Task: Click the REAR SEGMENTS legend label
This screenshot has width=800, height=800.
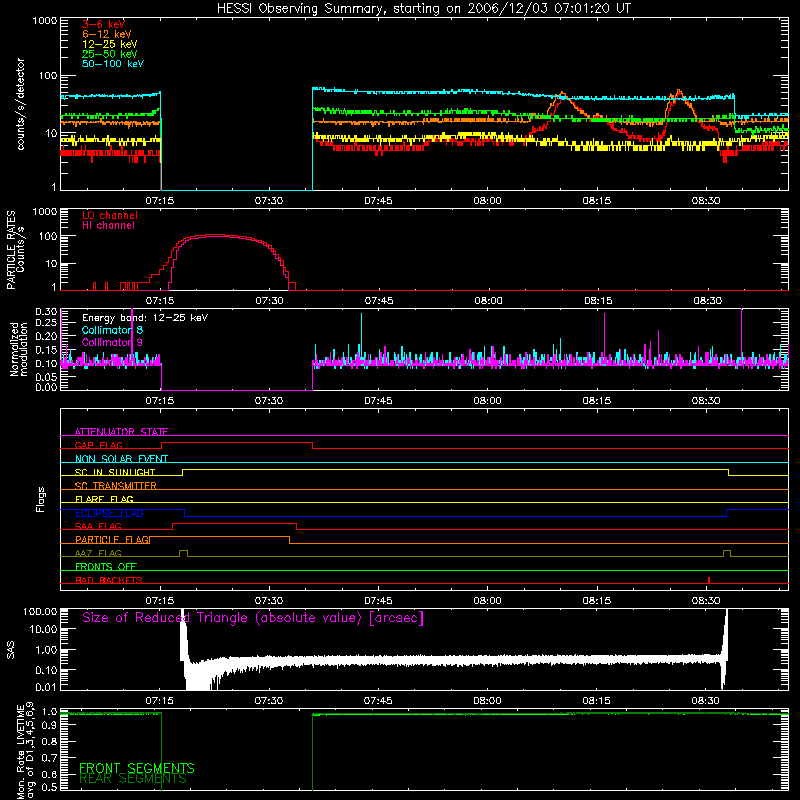Action: coord(133,779)
